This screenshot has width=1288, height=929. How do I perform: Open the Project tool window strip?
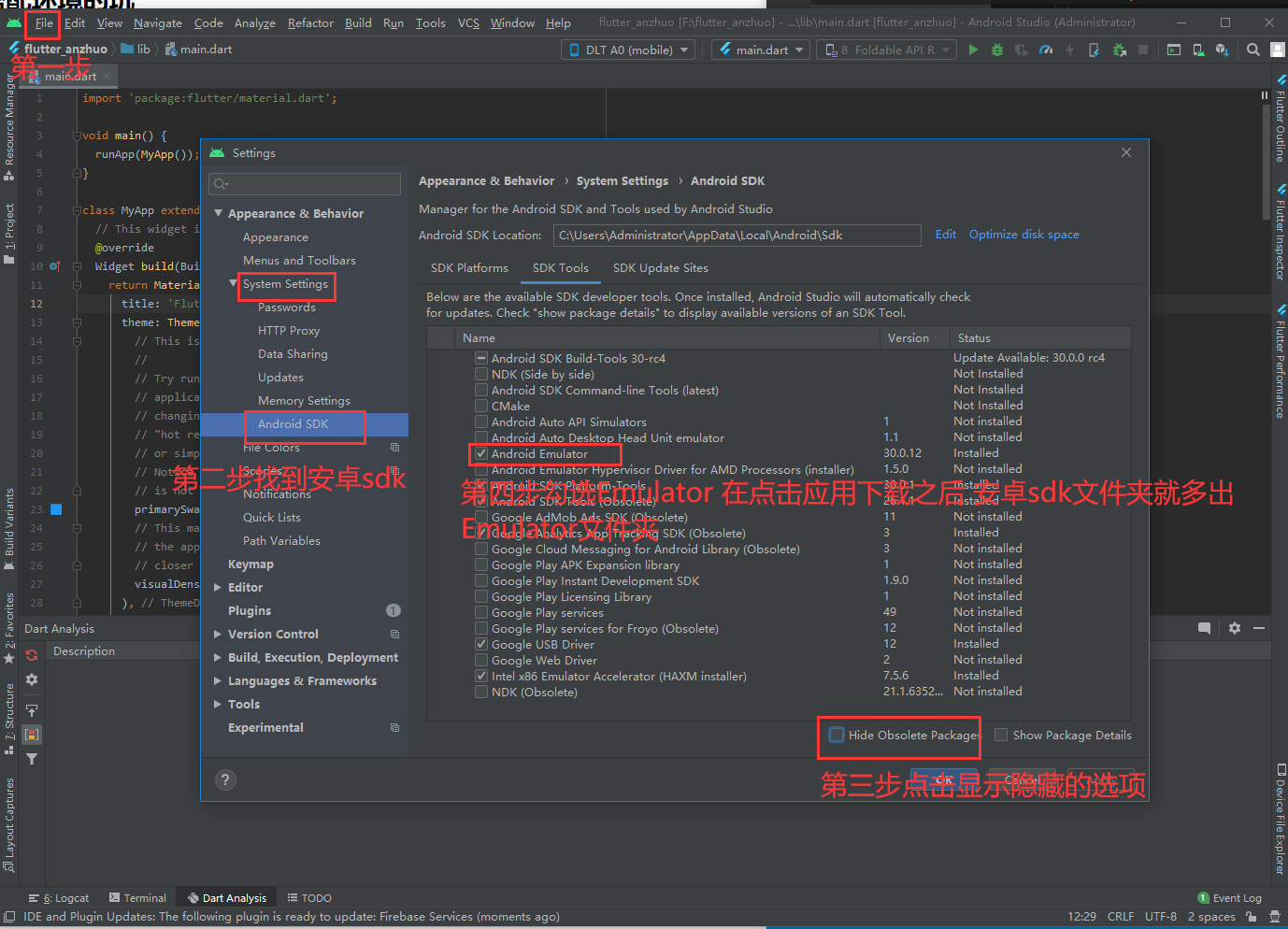(x=9, y=234)
